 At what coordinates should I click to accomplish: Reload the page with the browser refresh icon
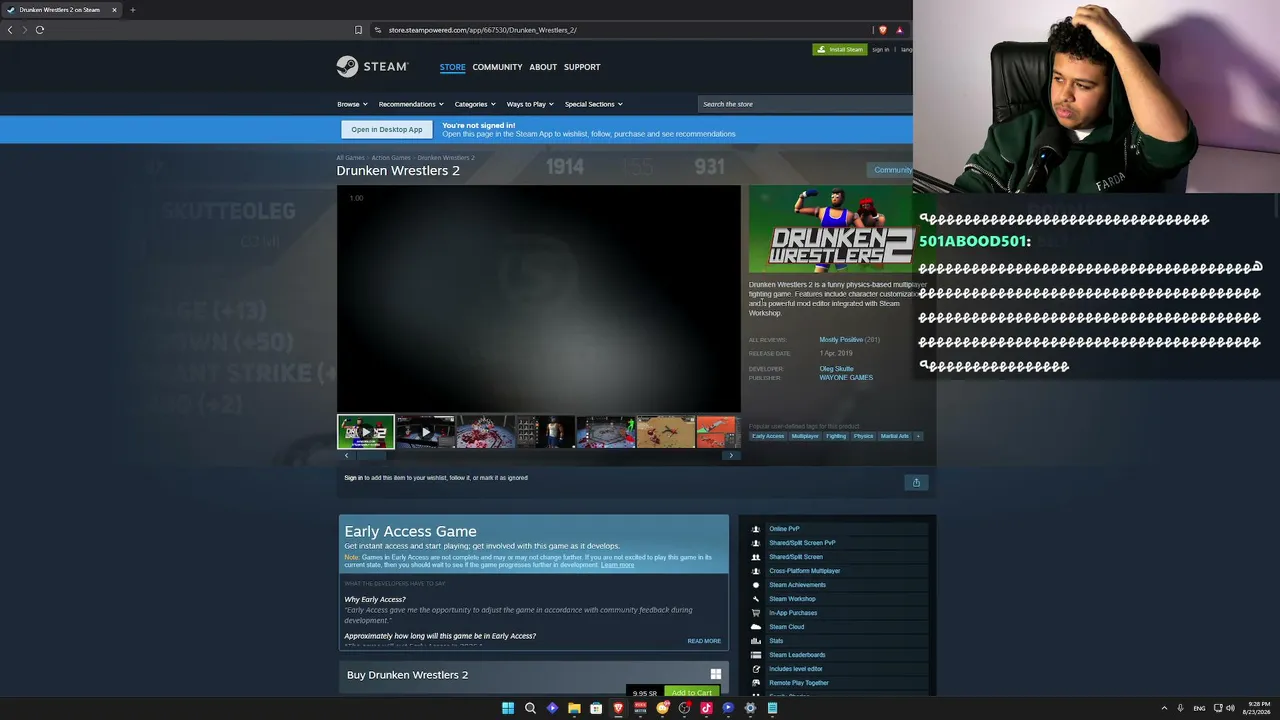pyautogui.click(x=40, y=30)
